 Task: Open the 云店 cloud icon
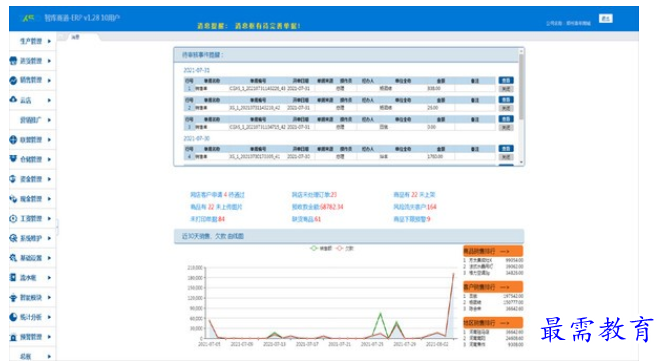[x=13, y=100]
